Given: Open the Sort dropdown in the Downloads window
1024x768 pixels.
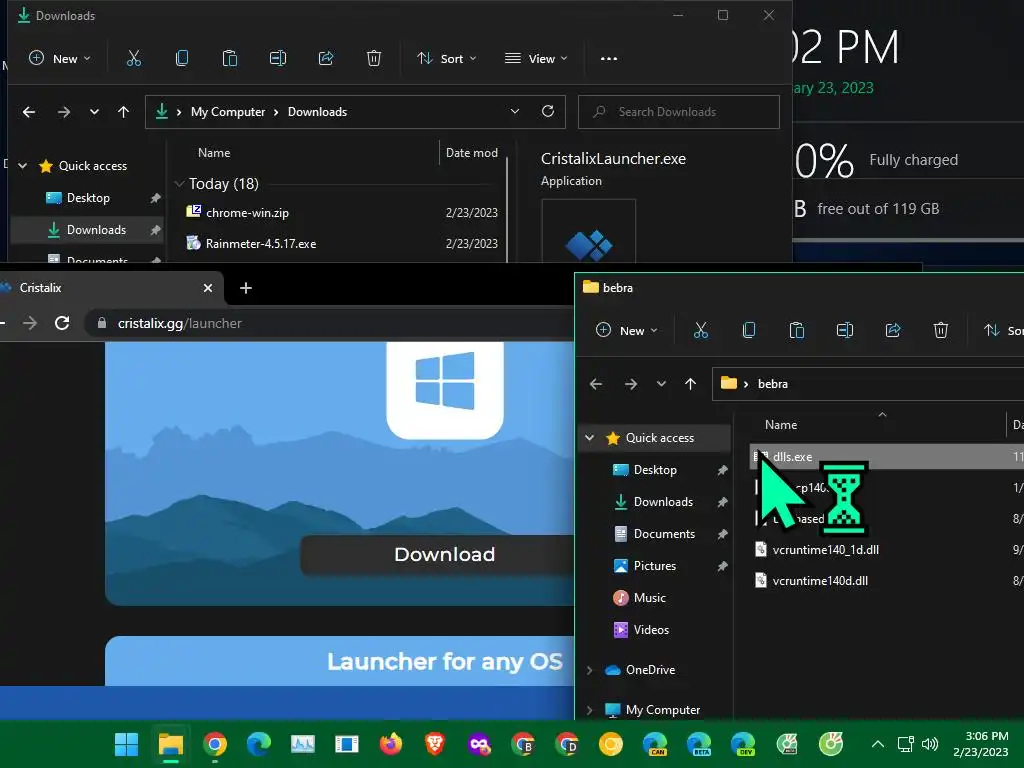Looking at the screenshot, I should tap(447, 59).
